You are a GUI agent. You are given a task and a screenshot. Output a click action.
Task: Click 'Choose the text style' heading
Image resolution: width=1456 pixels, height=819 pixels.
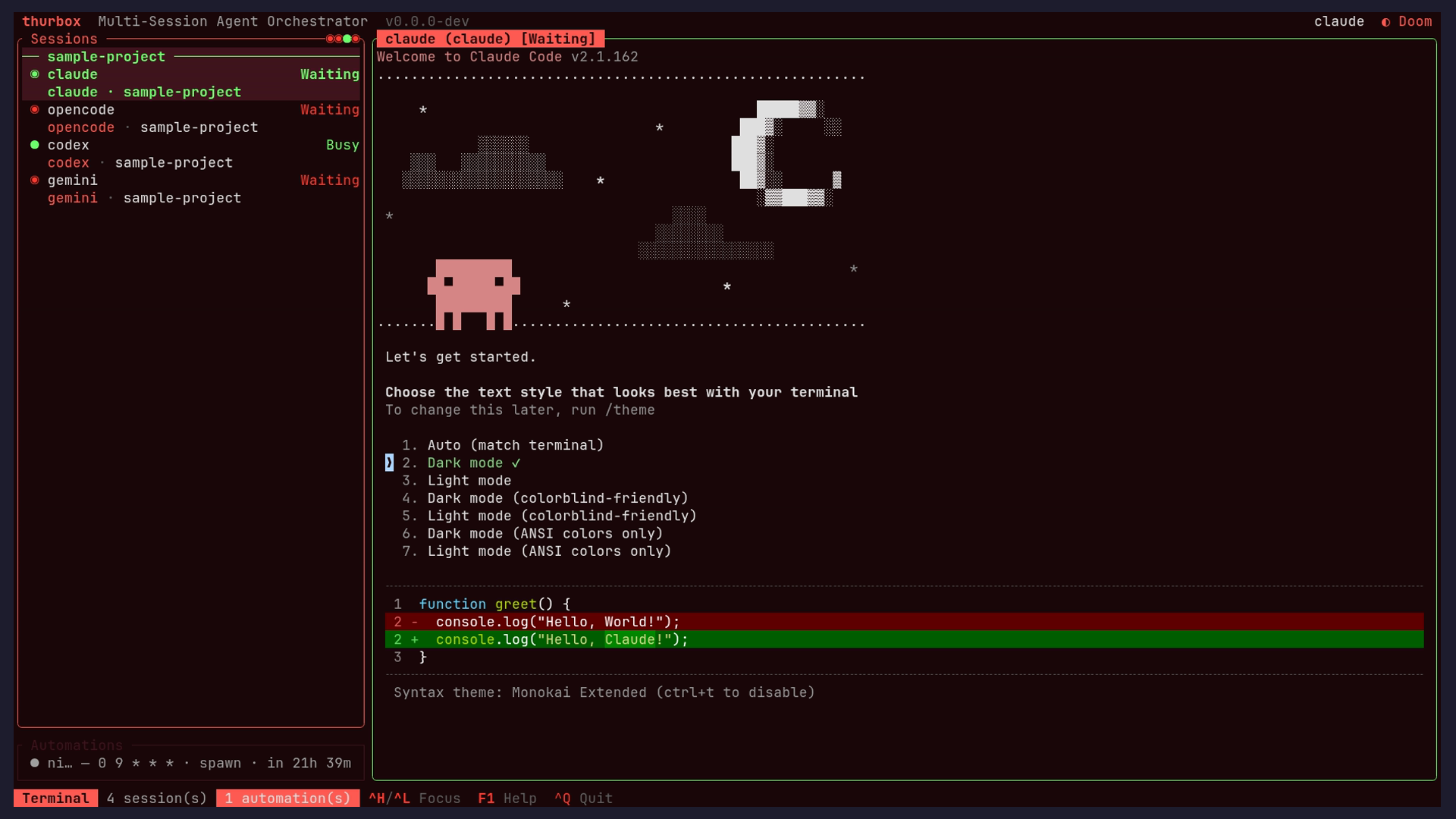pyautogui.click(x=621, y=392)
